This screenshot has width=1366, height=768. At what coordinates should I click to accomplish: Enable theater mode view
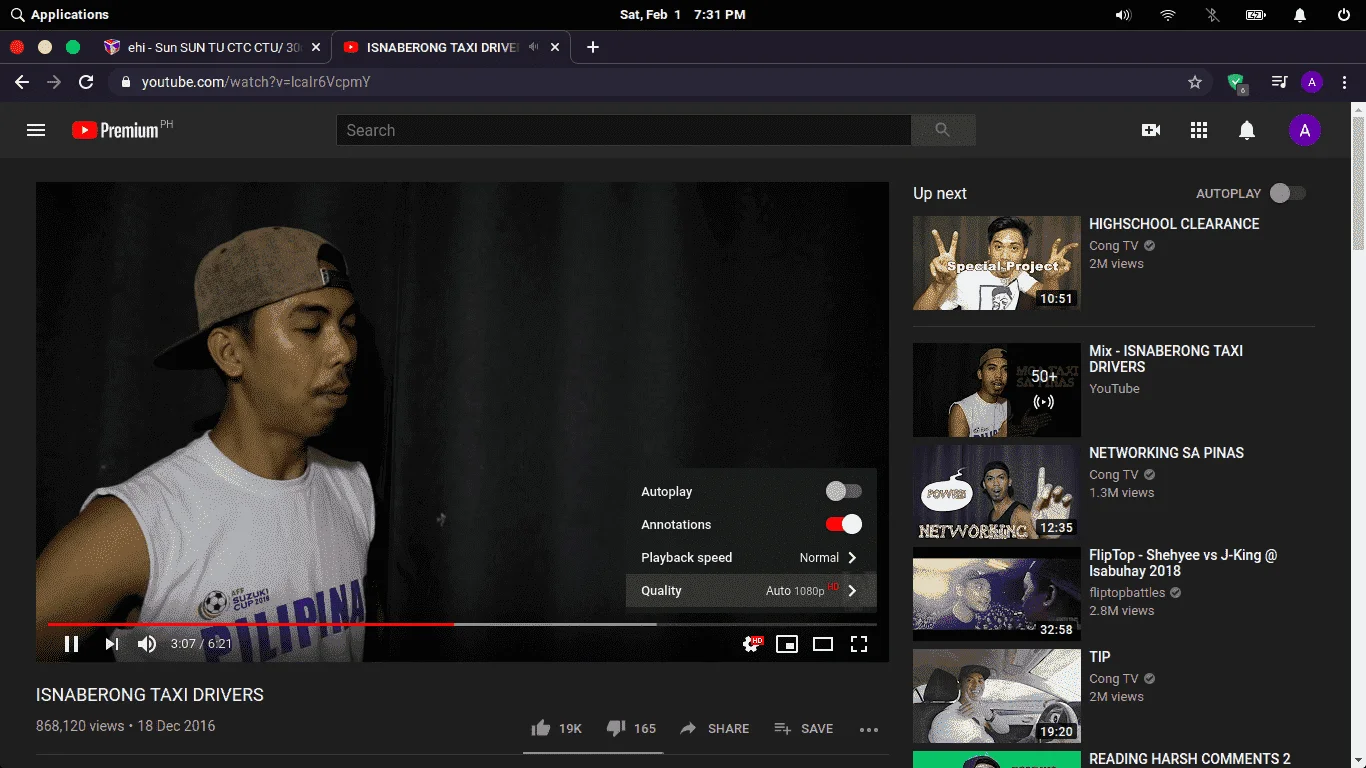coord(823,644)
